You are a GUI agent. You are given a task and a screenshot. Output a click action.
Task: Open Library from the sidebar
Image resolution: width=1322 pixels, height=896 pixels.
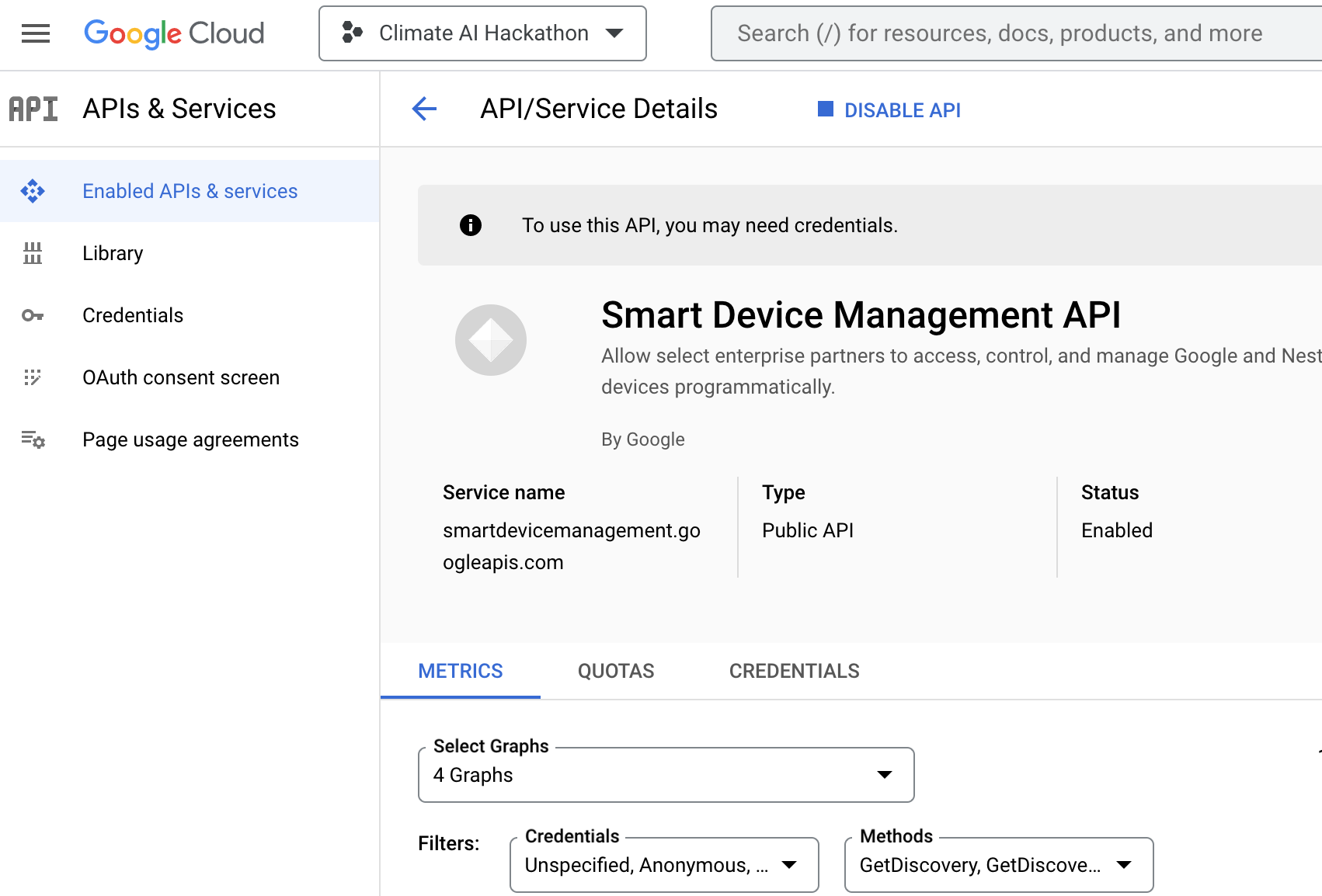point(113,253)
